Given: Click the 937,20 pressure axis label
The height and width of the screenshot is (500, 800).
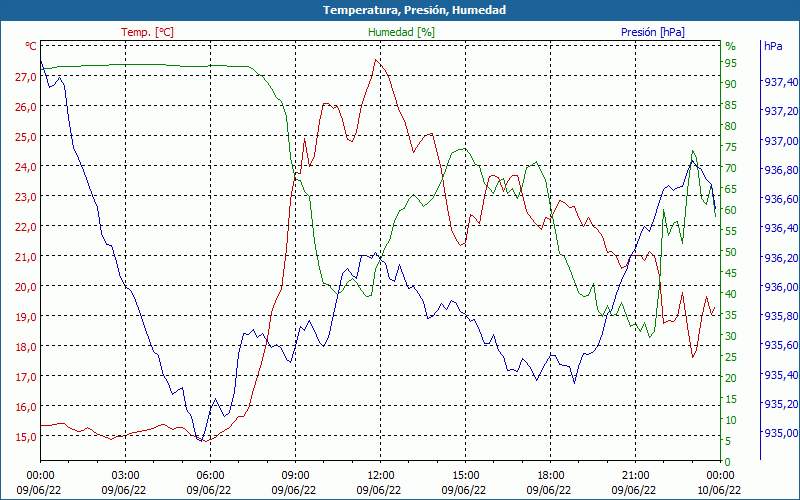Looking at the screenshot, I should point(780,111).
